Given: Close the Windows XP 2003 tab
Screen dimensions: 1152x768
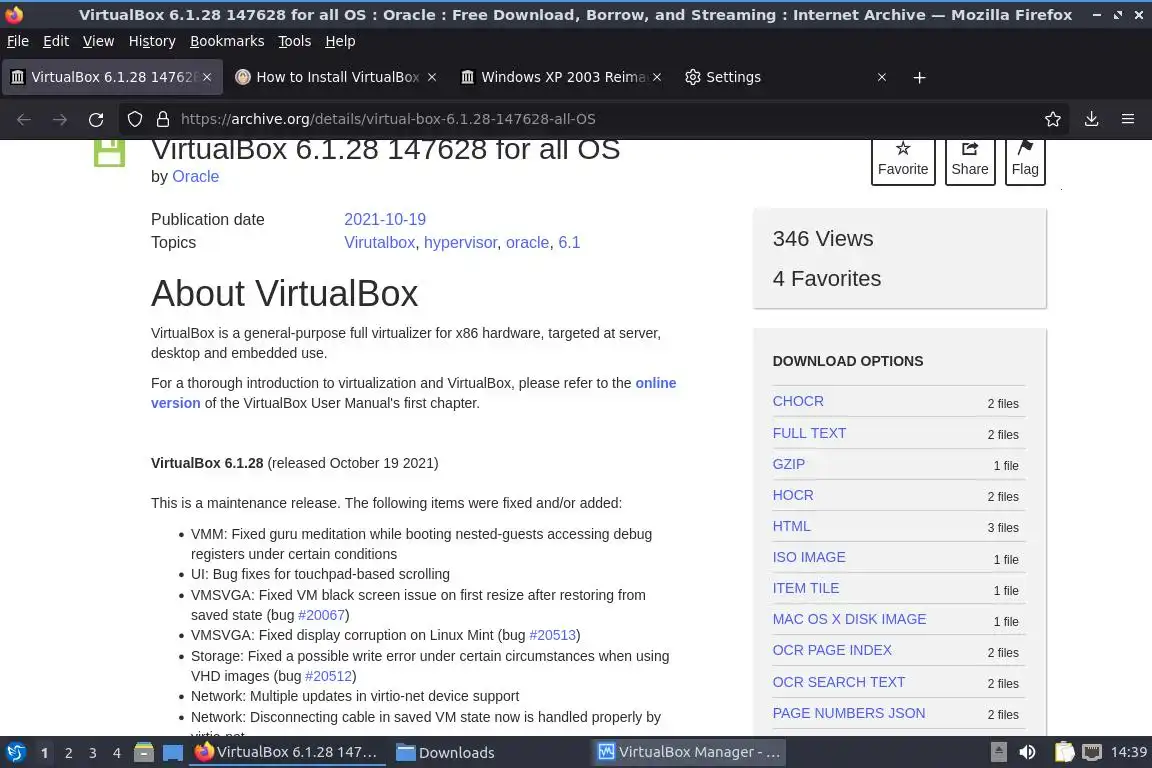Looking at the screenshot, I should click(657, 77).
